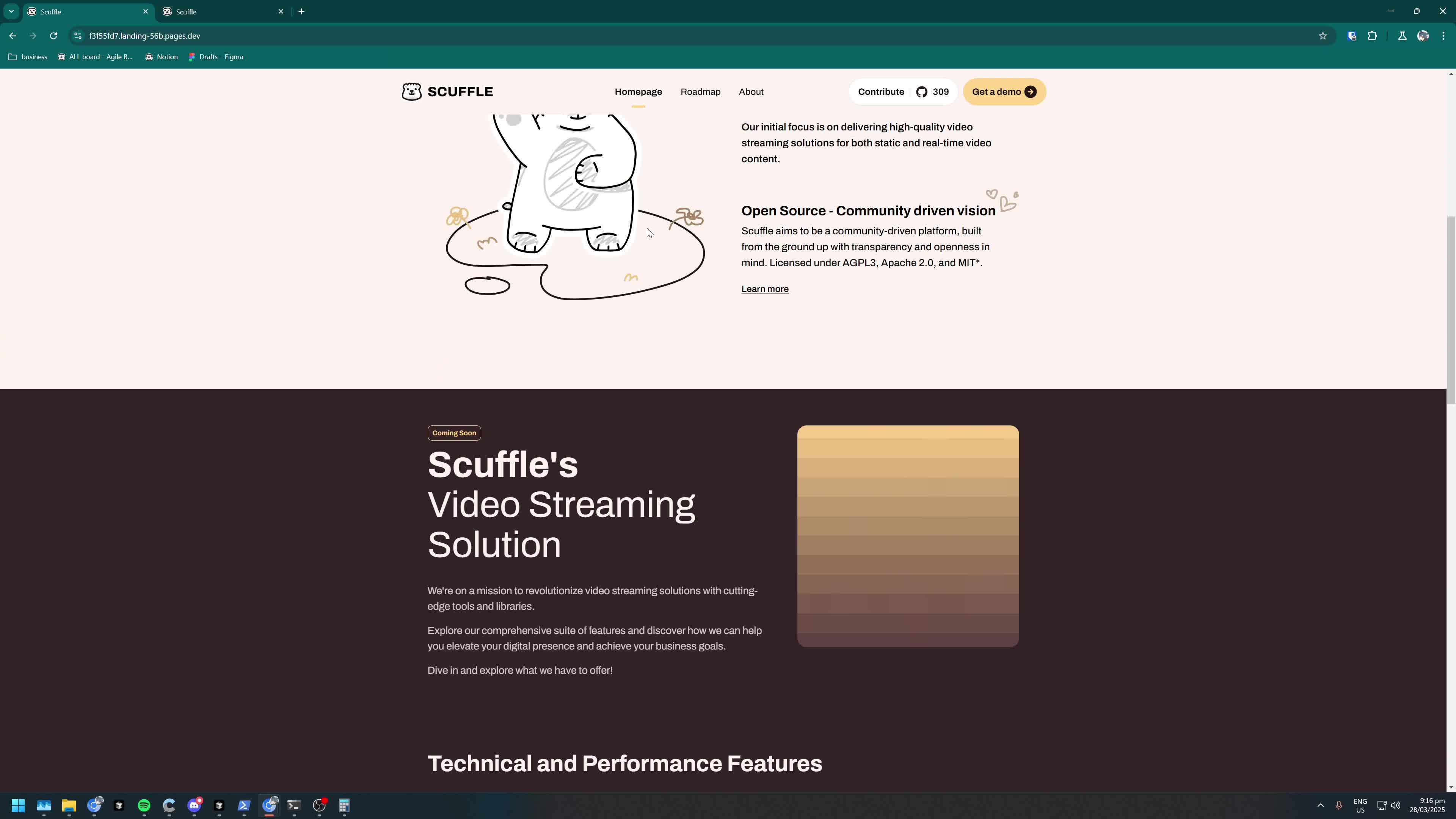The height and width of the screenshot is (819, 1456).
Task: Open Chrome three-dot menu
Action: coord(1443,36)
